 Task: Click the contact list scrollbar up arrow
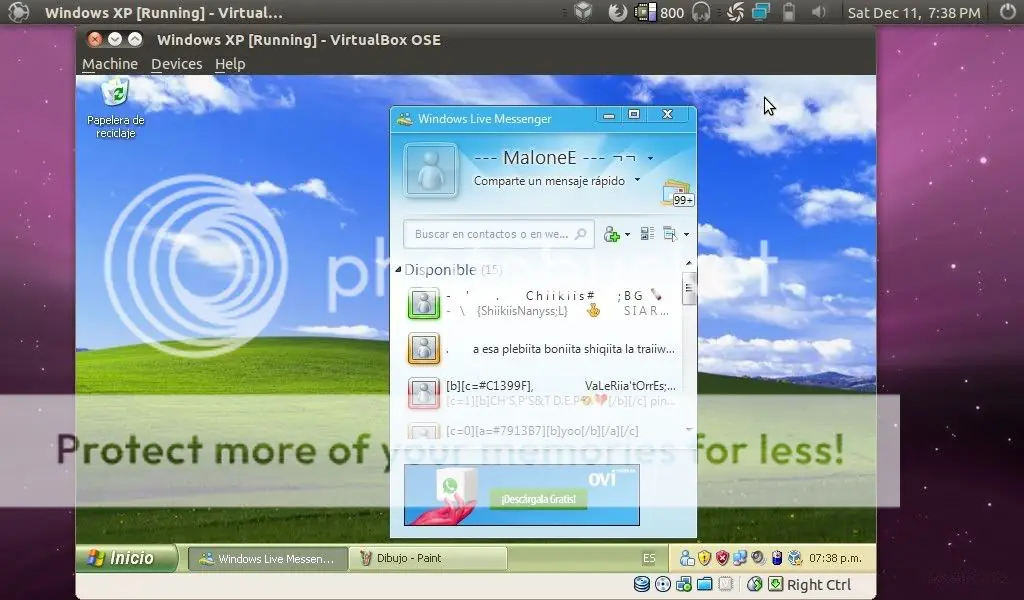click(688, 263)
